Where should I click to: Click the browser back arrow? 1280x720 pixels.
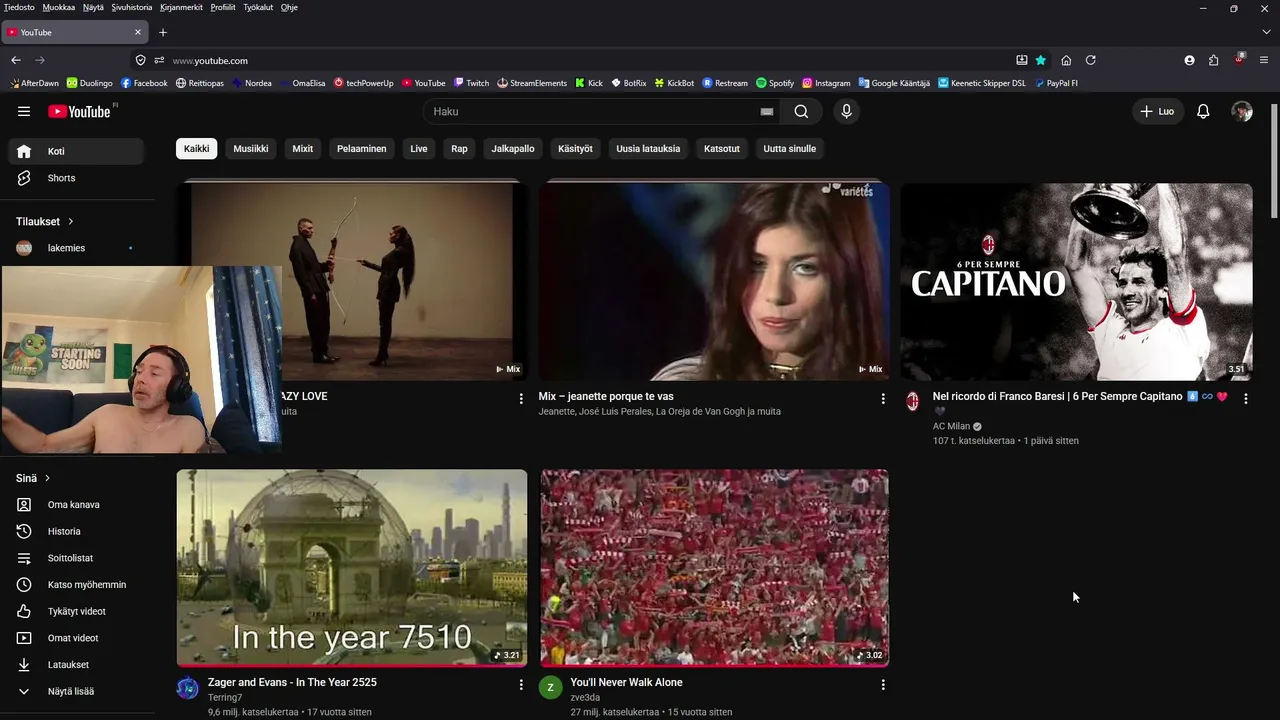click(16, 60)
